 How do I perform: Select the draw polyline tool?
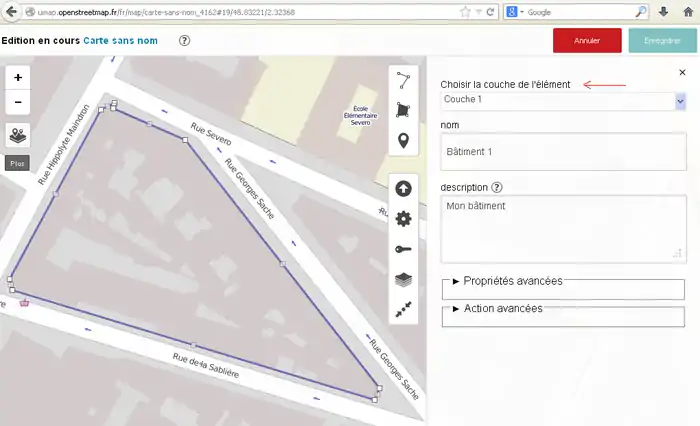(x=403, y=81)
